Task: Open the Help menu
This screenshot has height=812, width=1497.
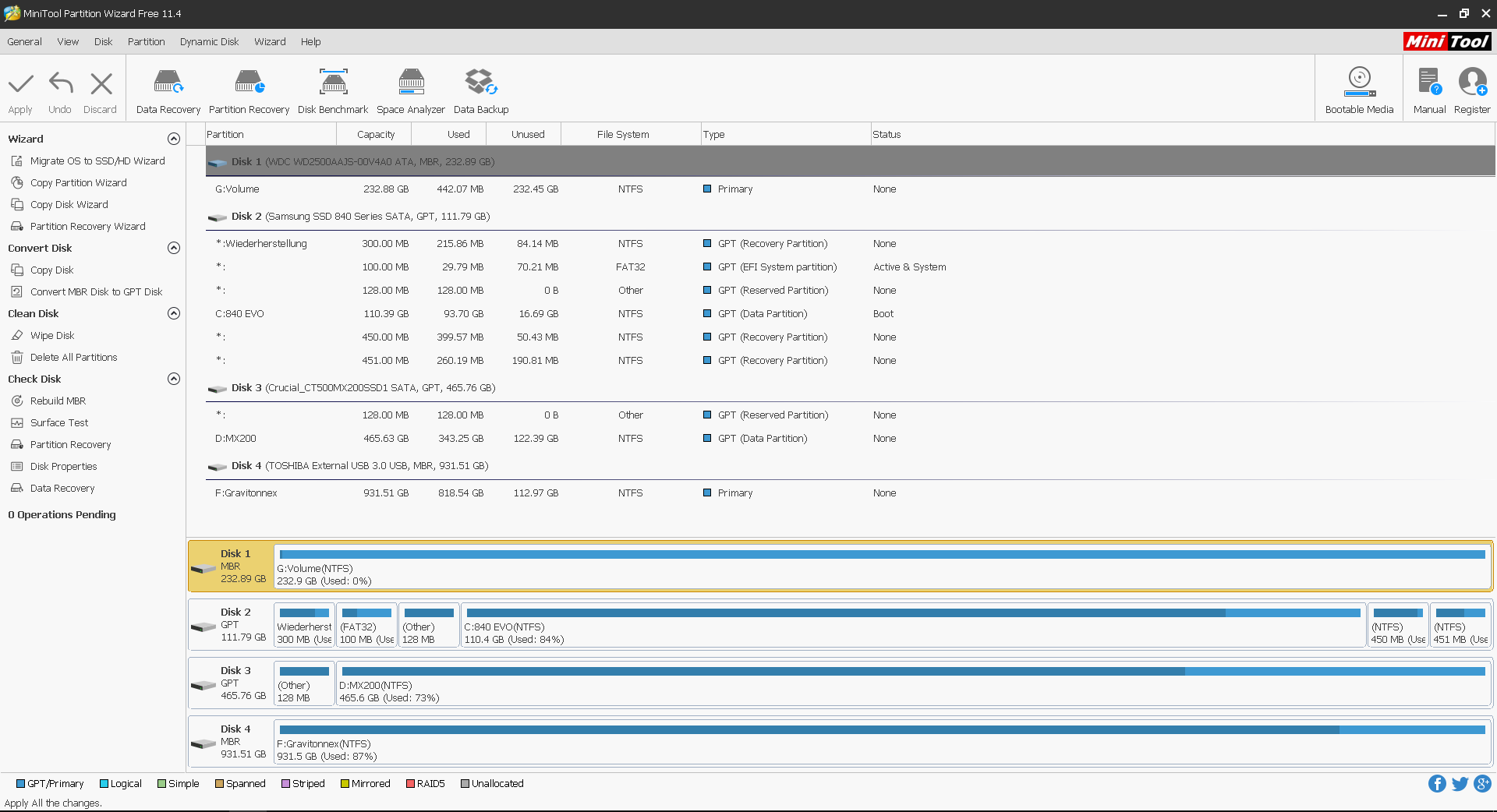Action: (x=311, y=42)
